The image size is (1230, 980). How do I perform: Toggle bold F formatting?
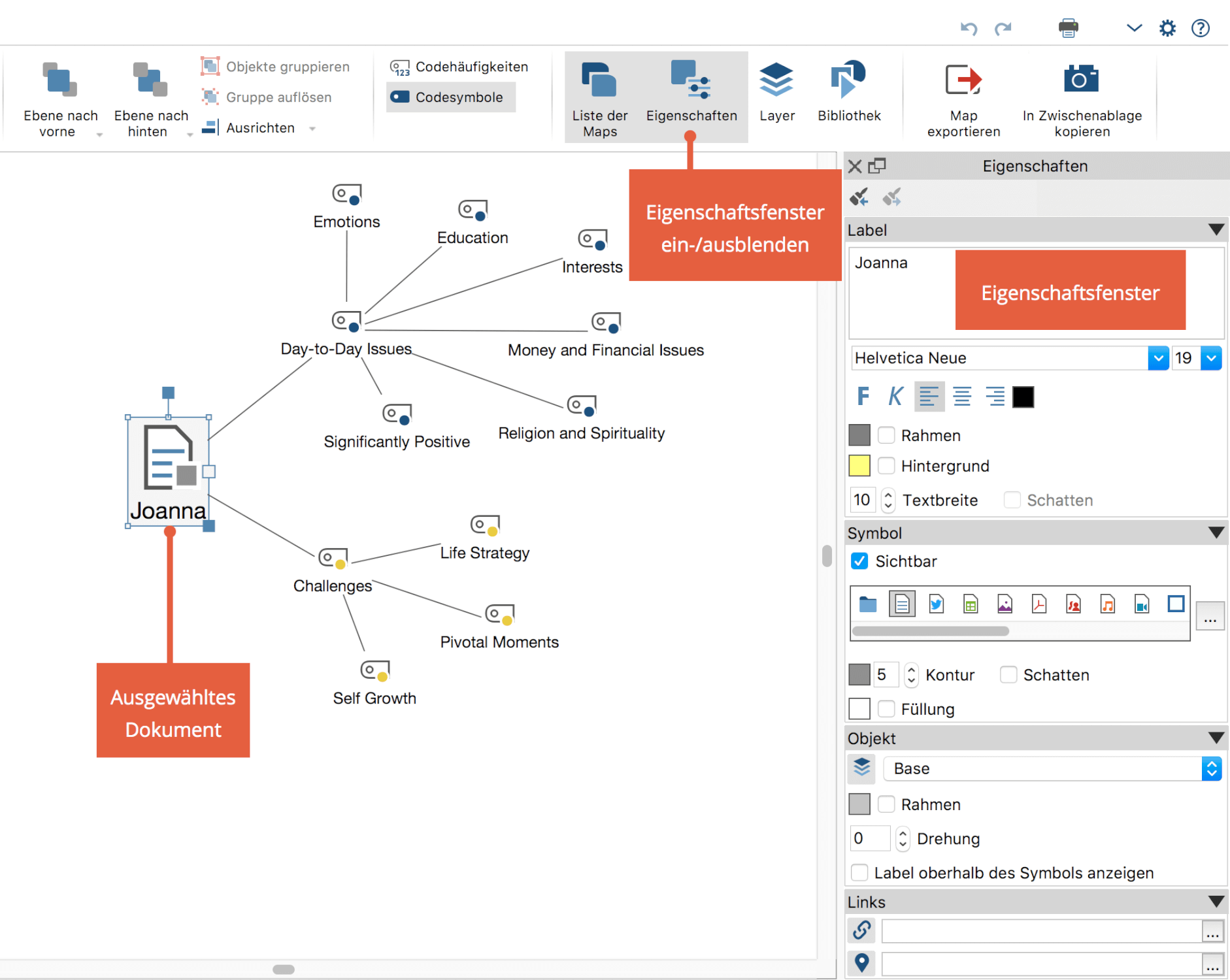863,396
